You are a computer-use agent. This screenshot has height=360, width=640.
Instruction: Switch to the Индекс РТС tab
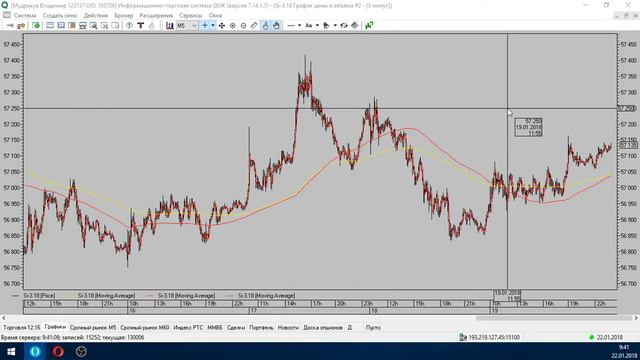pos(188,327)
